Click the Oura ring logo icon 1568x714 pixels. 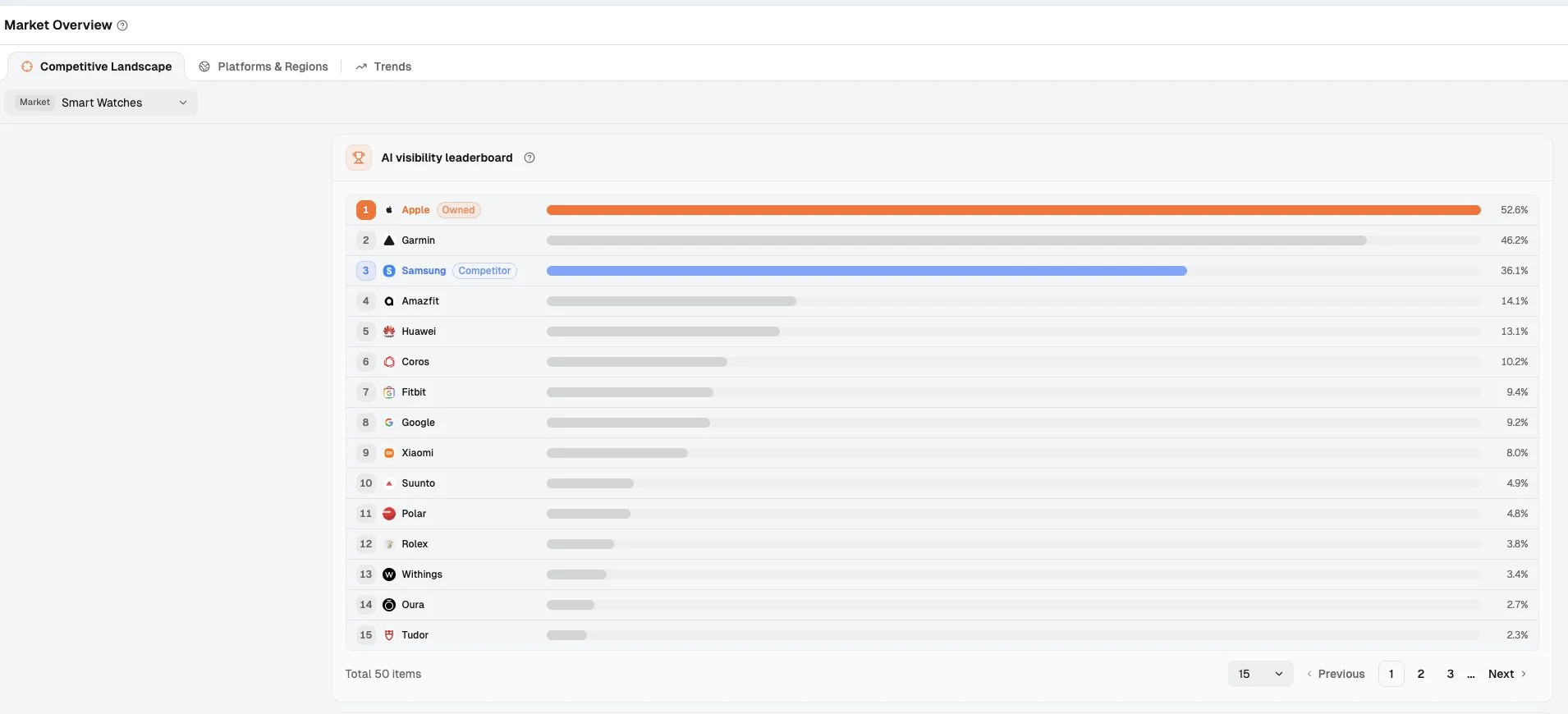[389, 605]
